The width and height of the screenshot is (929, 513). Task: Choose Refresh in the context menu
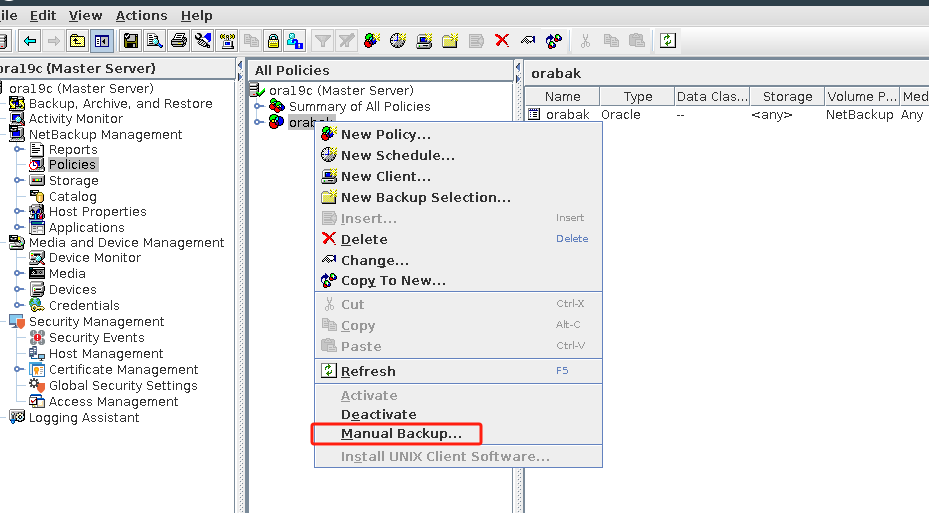point(458,371)
